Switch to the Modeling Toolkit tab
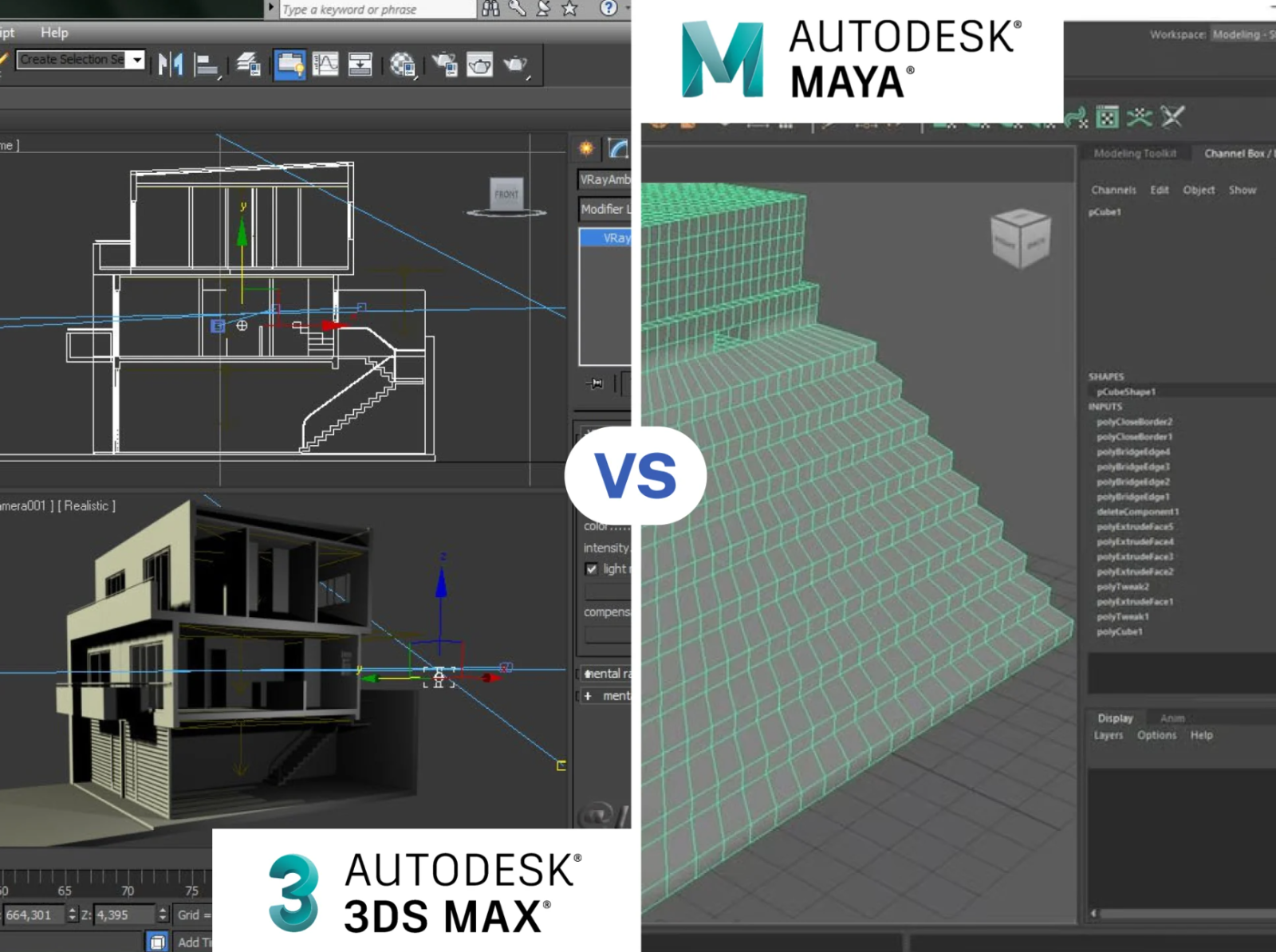This screenshot has width=1276, height=952. [x=1135, y=153]
